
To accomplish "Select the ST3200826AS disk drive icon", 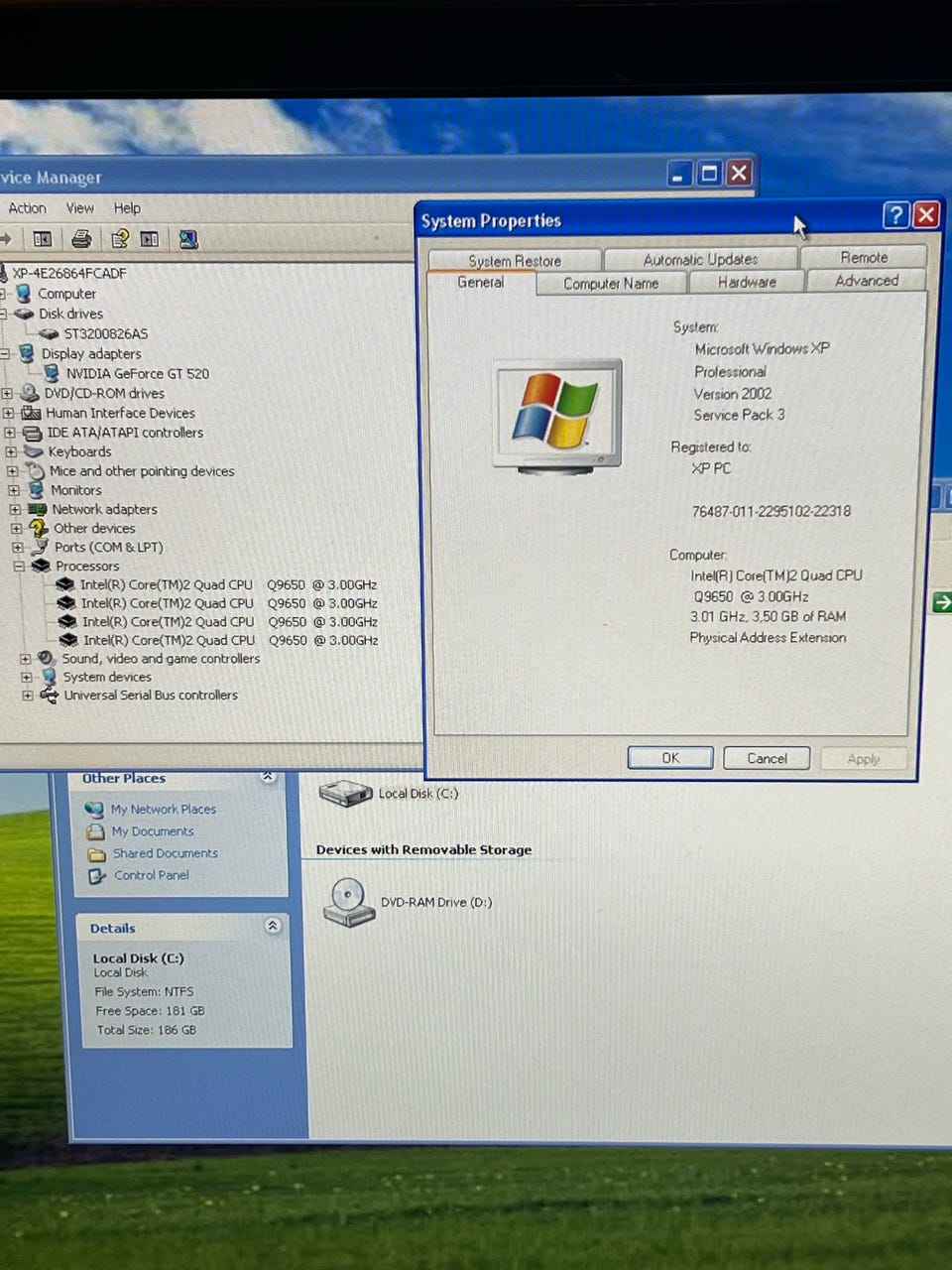I will tap(49, 333).
